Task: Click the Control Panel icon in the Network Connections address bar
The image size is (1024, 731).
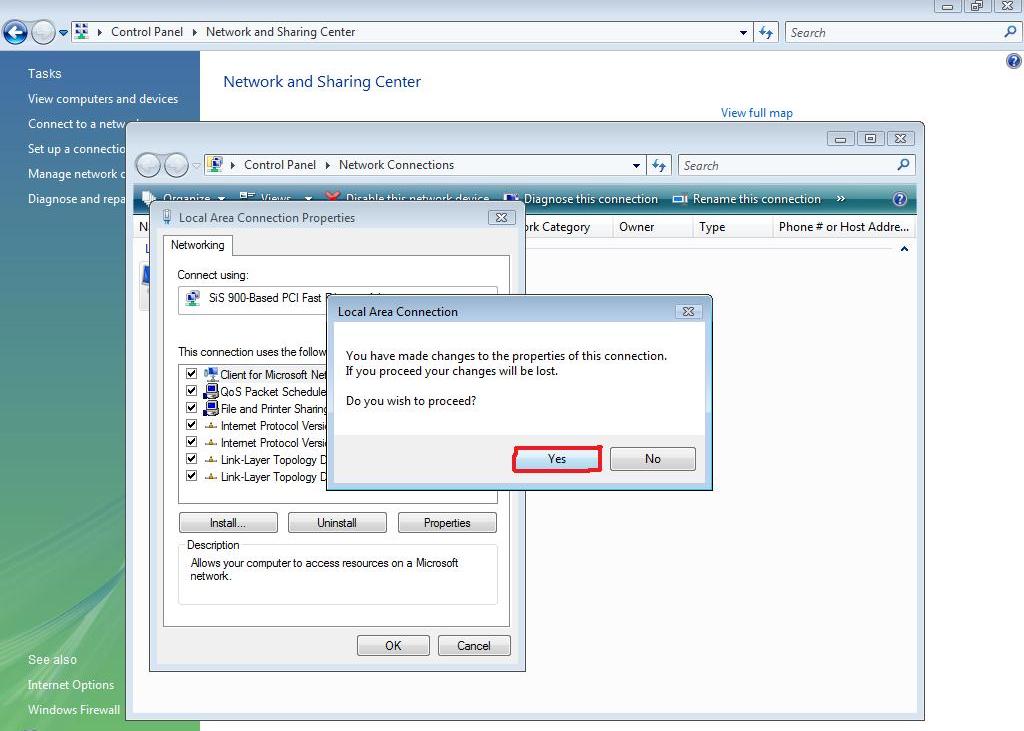Action: [x=215, y=165]
